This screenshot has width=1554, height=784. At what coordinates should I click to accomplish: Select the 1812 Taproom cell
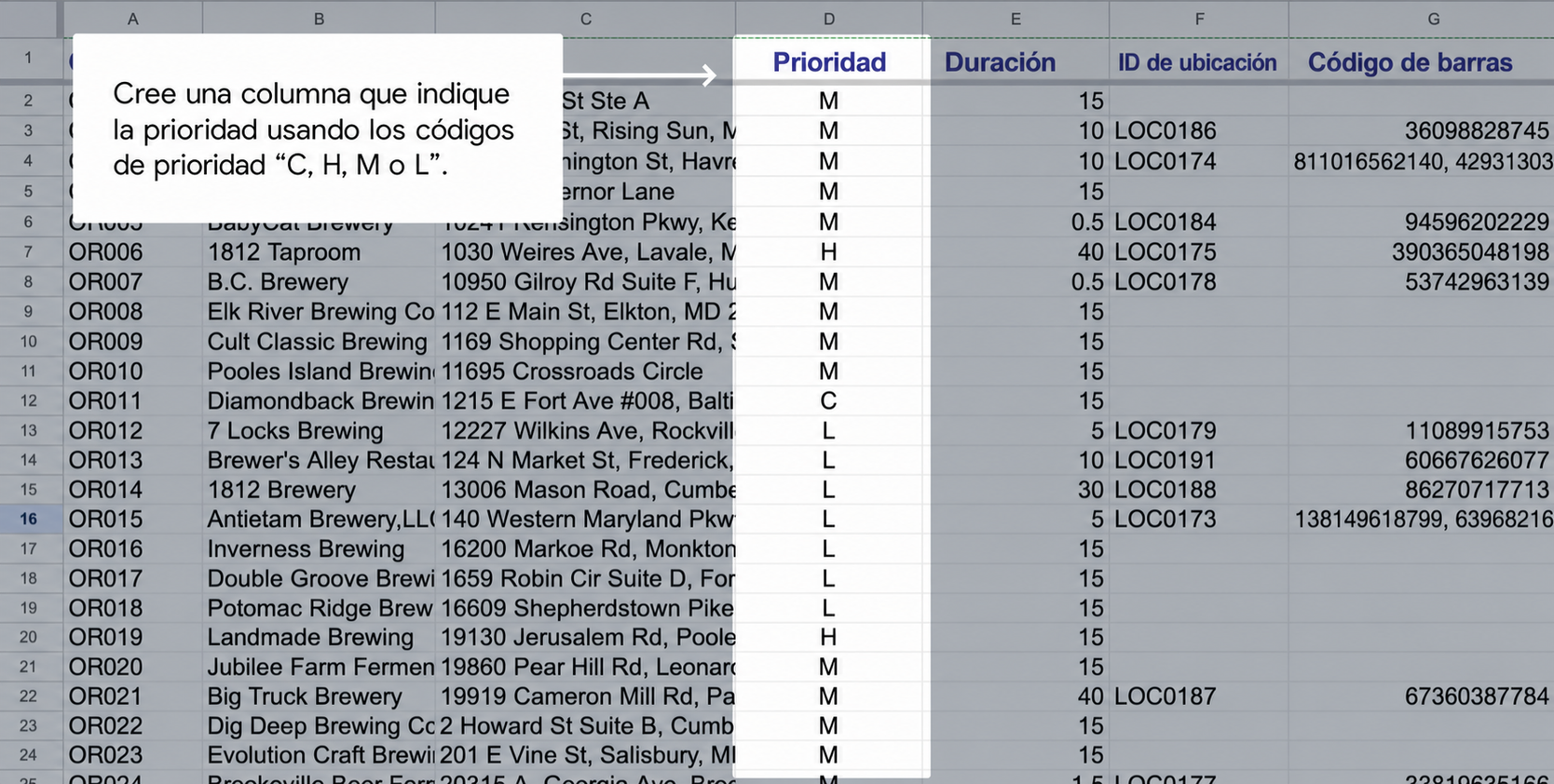319,251
